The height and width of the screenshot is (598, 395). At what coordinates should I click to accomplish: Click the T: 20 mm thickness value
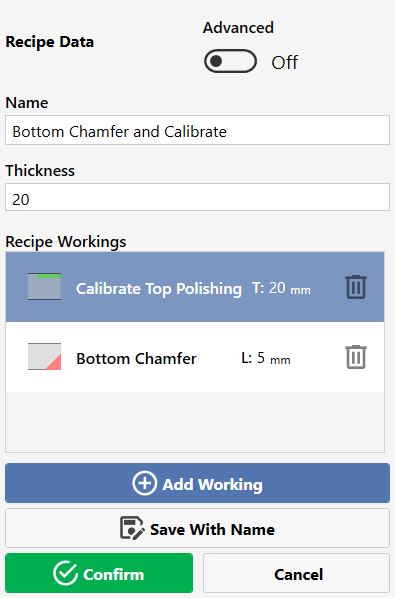(281, 288)
